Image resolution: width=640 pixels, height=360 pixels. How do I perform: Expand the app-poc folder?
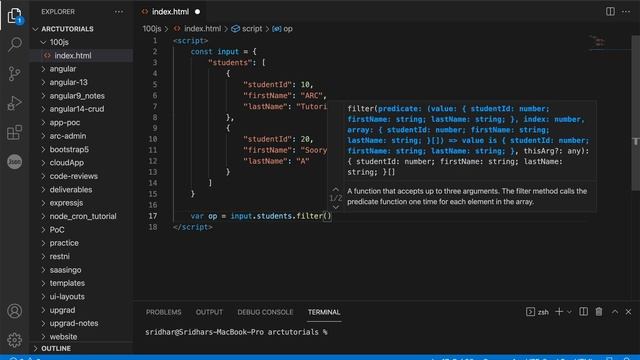coord(82,122)
